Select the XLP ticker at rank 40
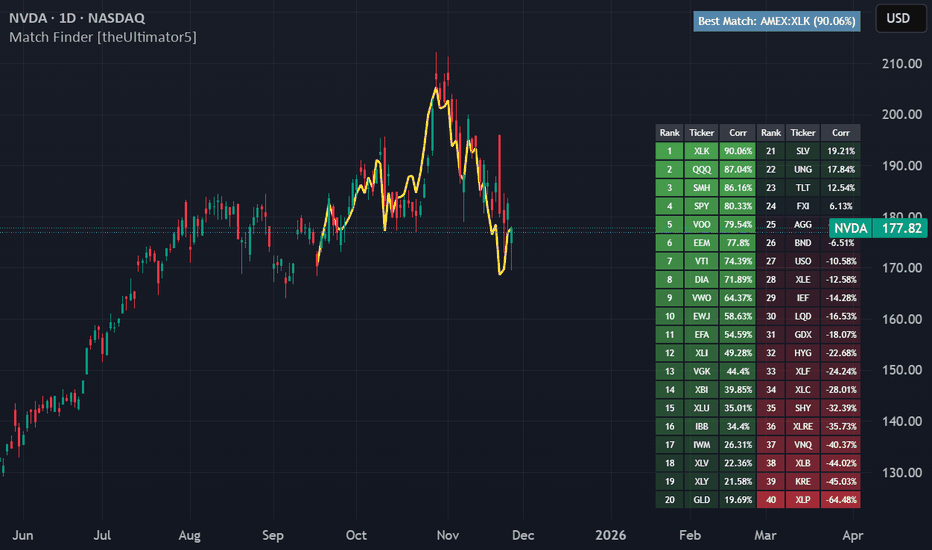The image size is (932, 550). point(802,499)
